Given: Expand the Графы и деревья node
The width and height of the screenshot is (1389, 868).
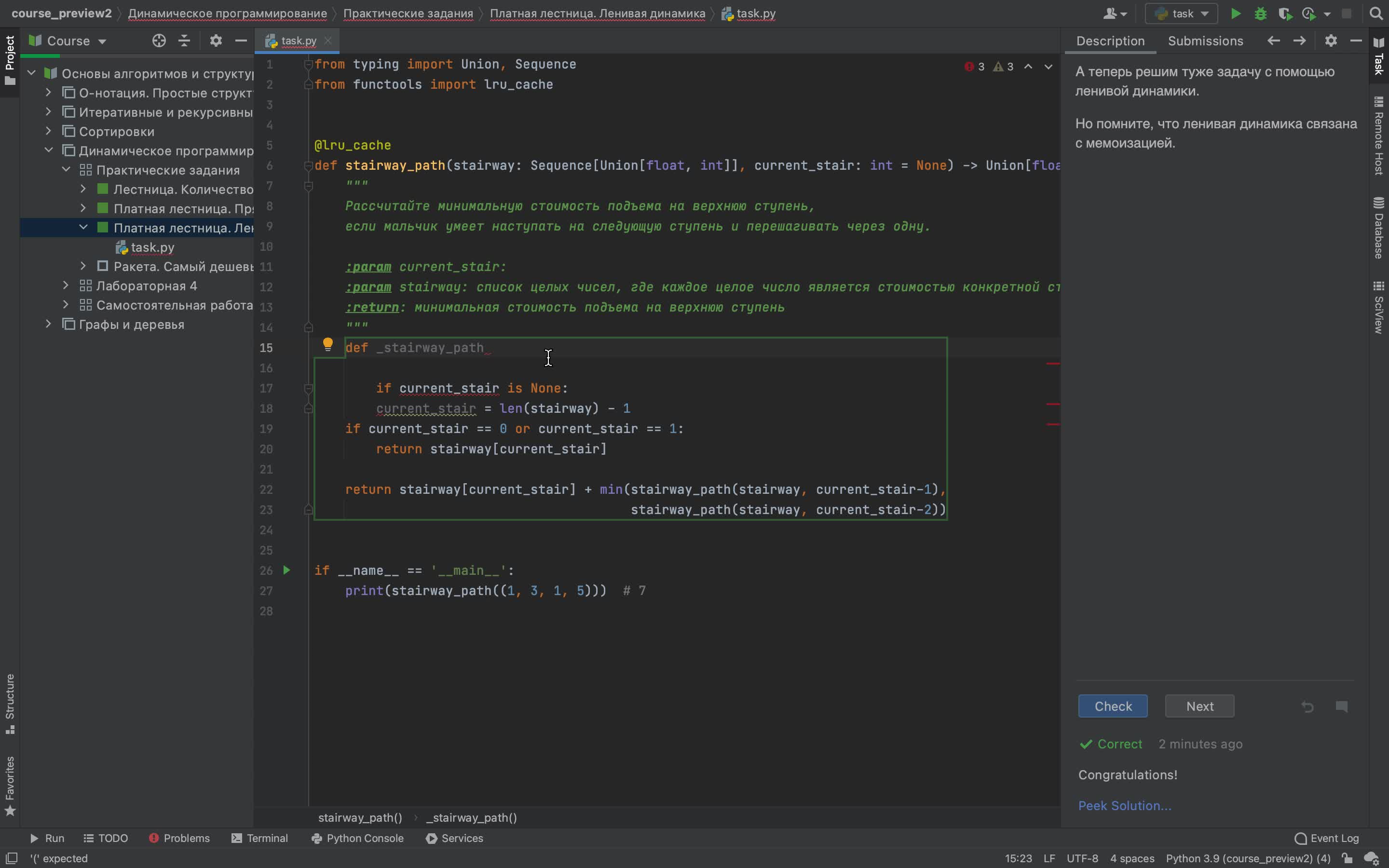Looking at the screenshot, I should tap(49, 324).
